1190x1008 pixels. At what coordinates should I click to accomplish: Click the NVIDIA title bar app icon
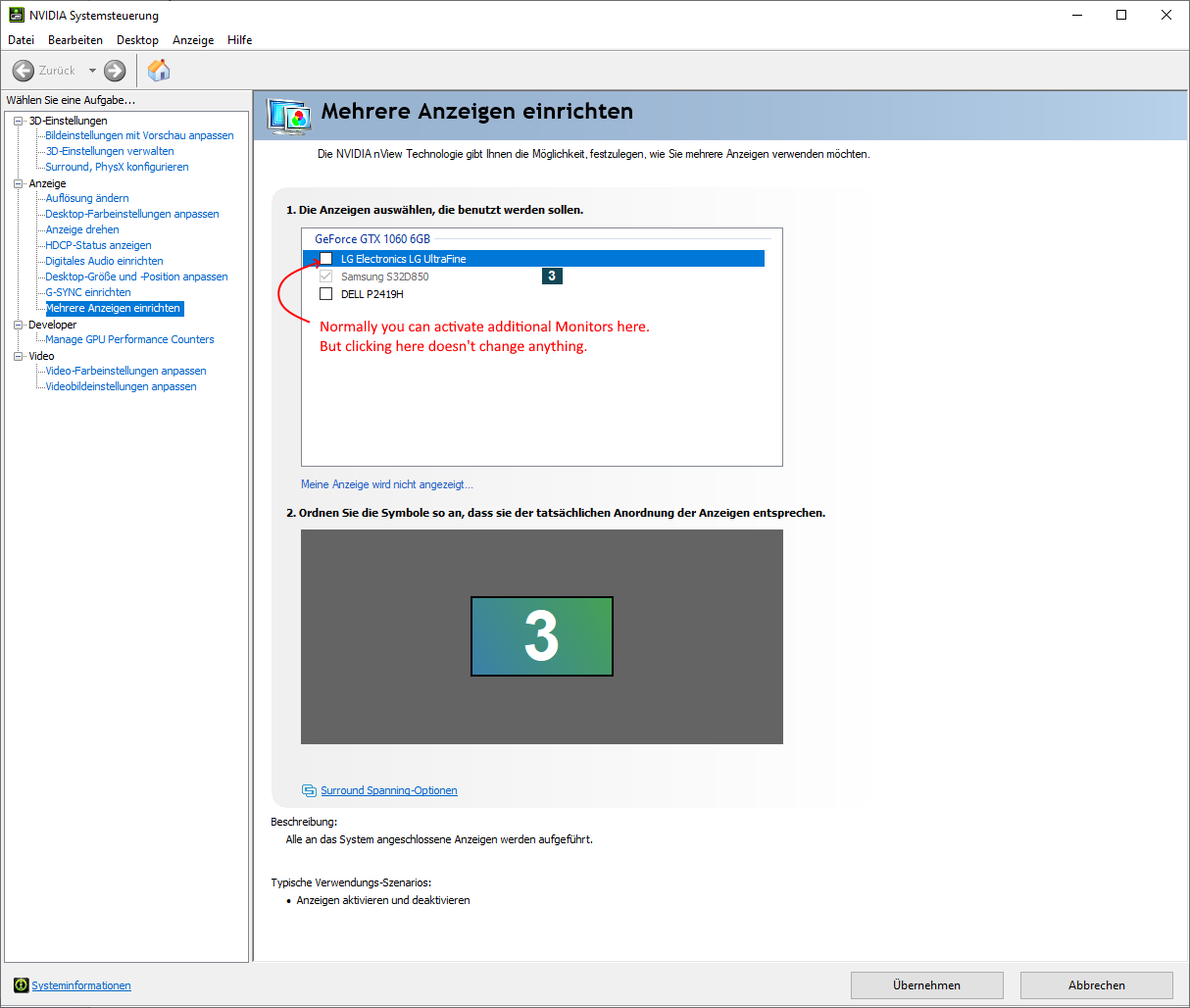point(17,15)
